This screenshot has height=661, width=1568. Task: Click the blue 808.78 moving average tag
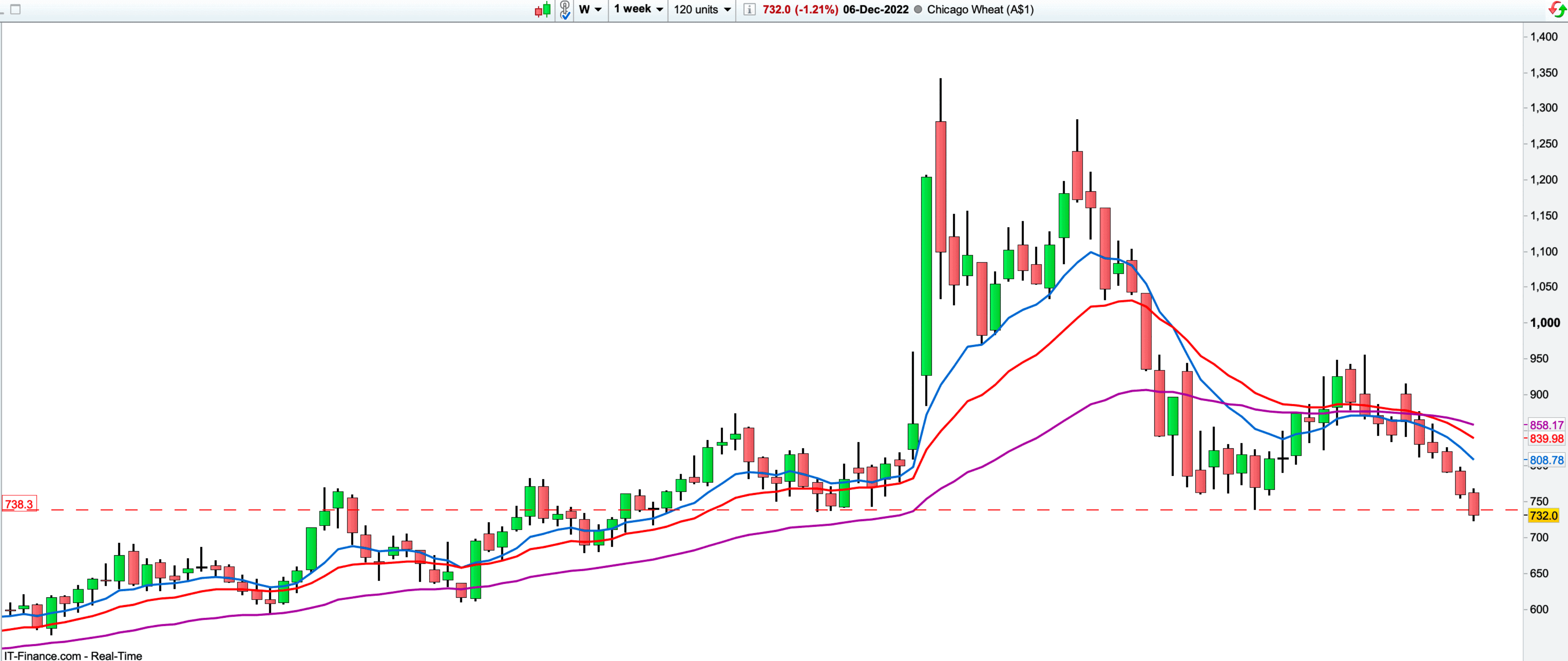pyautogui.click(x=1546, y=461)
